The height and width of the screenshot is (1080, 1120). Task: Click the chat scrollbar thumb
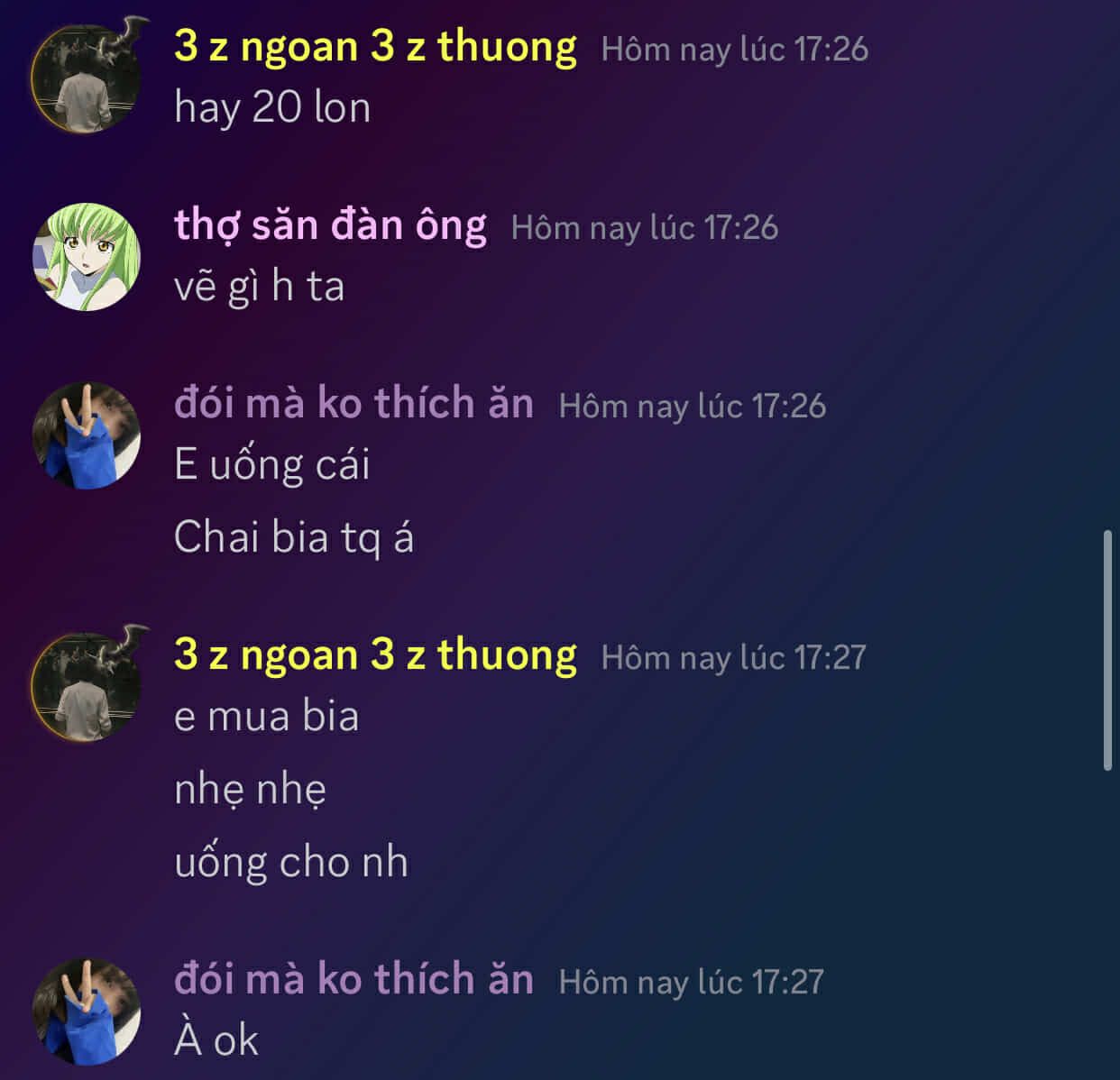point(1108,651)
